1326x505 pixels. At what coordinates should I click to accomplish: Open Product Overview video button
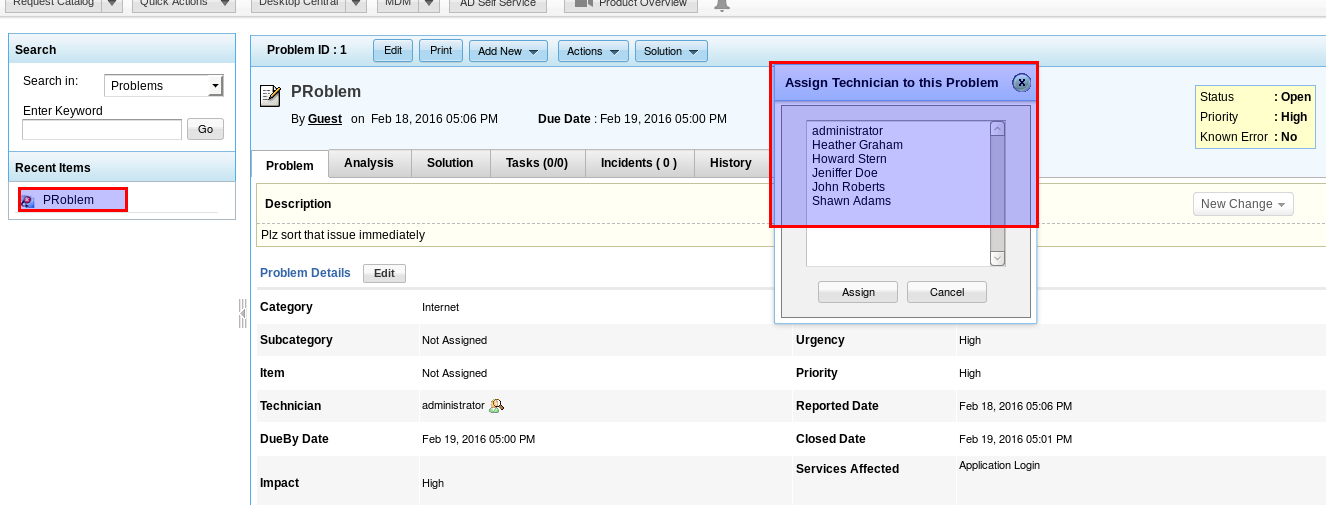[631, 4]
